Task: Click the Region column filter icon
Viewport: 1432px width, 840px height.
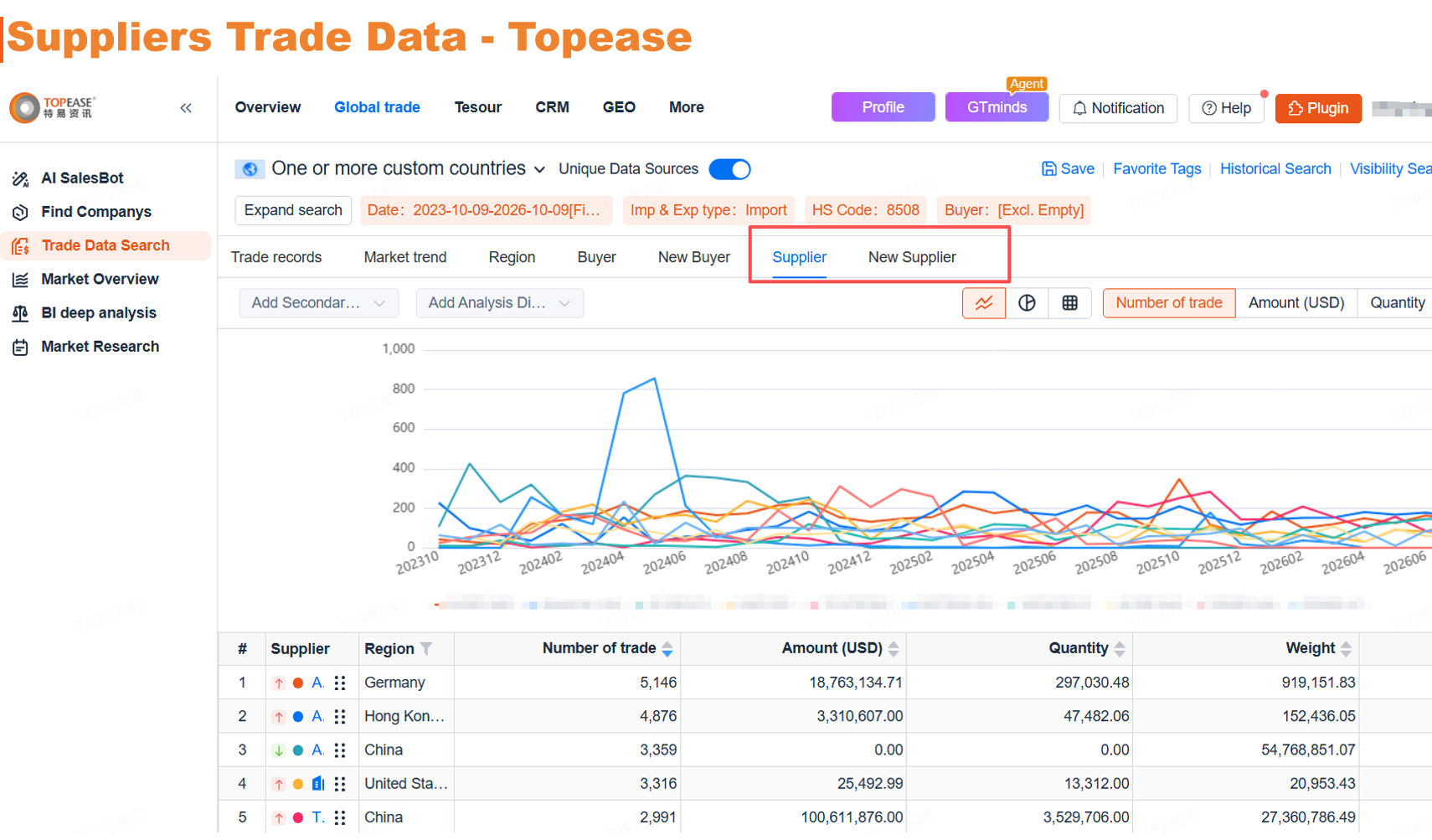Action: point(426,649)
